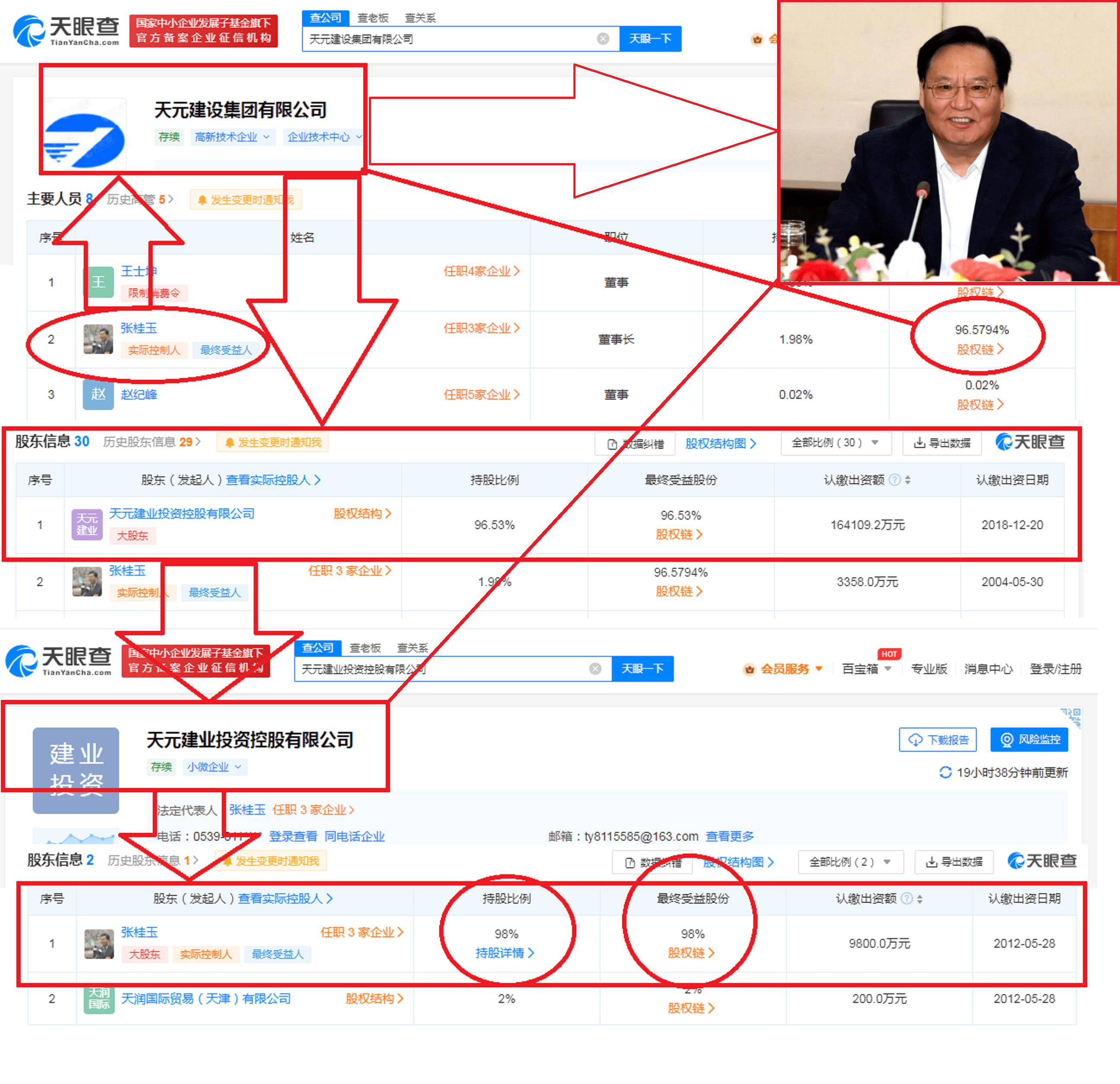The height and width of the screenshot is (1084, 1120).
Task: Open 任职5家企业 link
Action: pyautogui.click(x=482, y=394)
